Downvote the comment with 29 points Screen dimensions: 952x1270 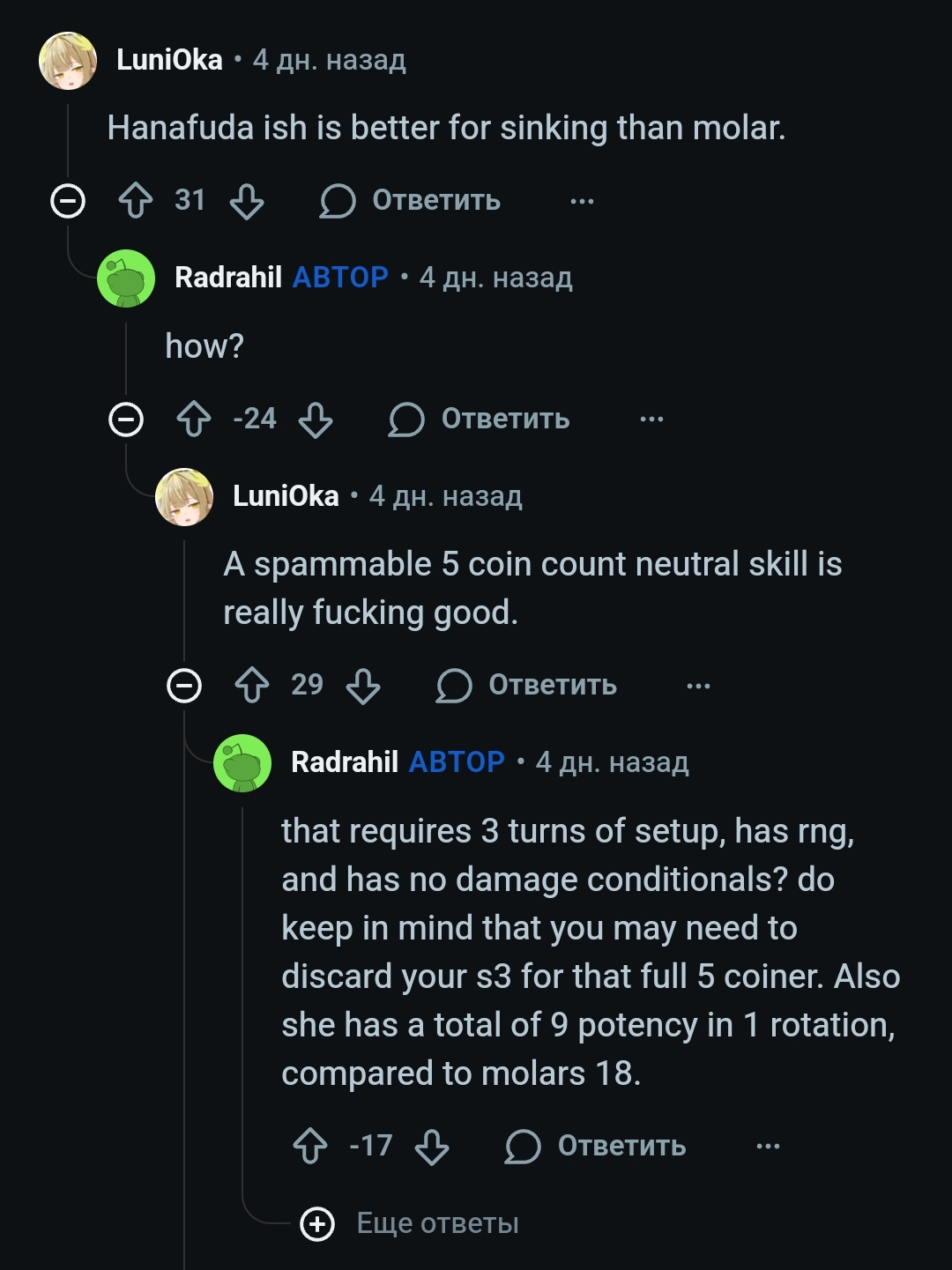[x=362, y=686]
